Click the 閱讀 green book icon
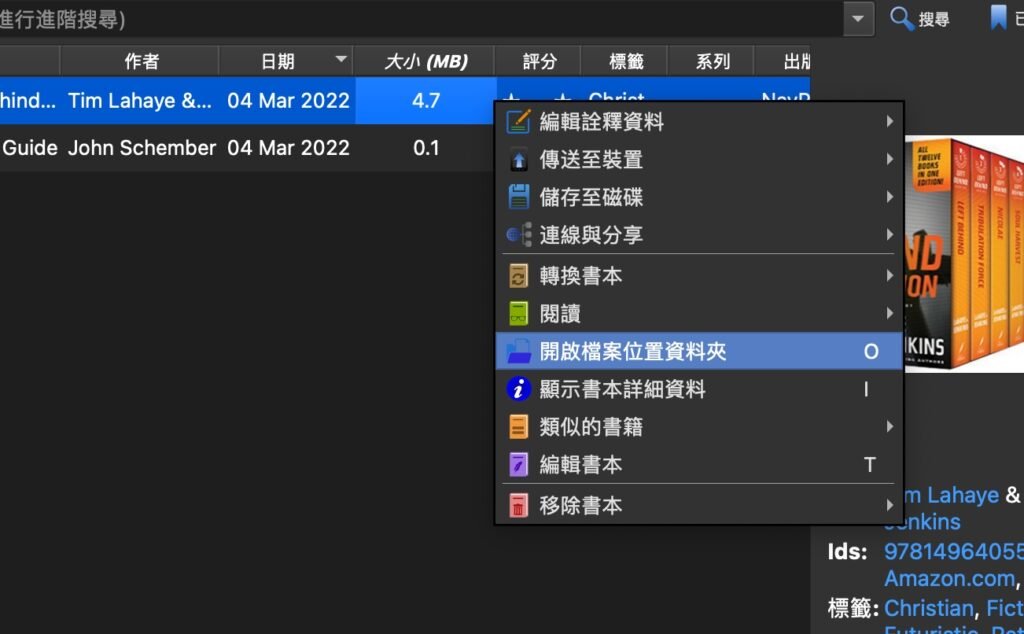Screen dimensions: 1024x634 point(518,314)
